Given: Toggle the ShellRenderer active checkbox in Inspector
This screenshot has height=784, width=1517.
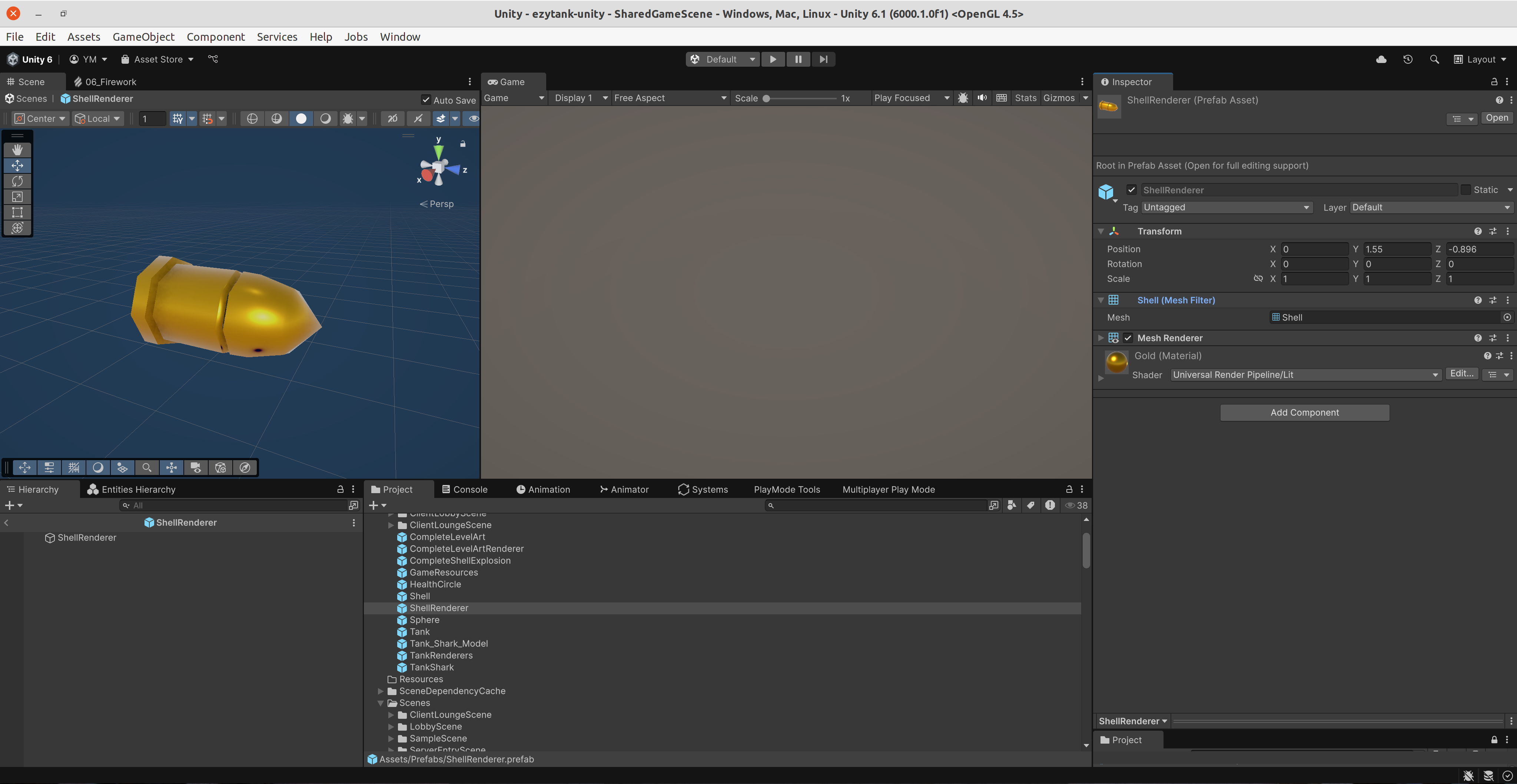Looking at the screenshot, I should pyautogui.click(x=1132, y=190).
